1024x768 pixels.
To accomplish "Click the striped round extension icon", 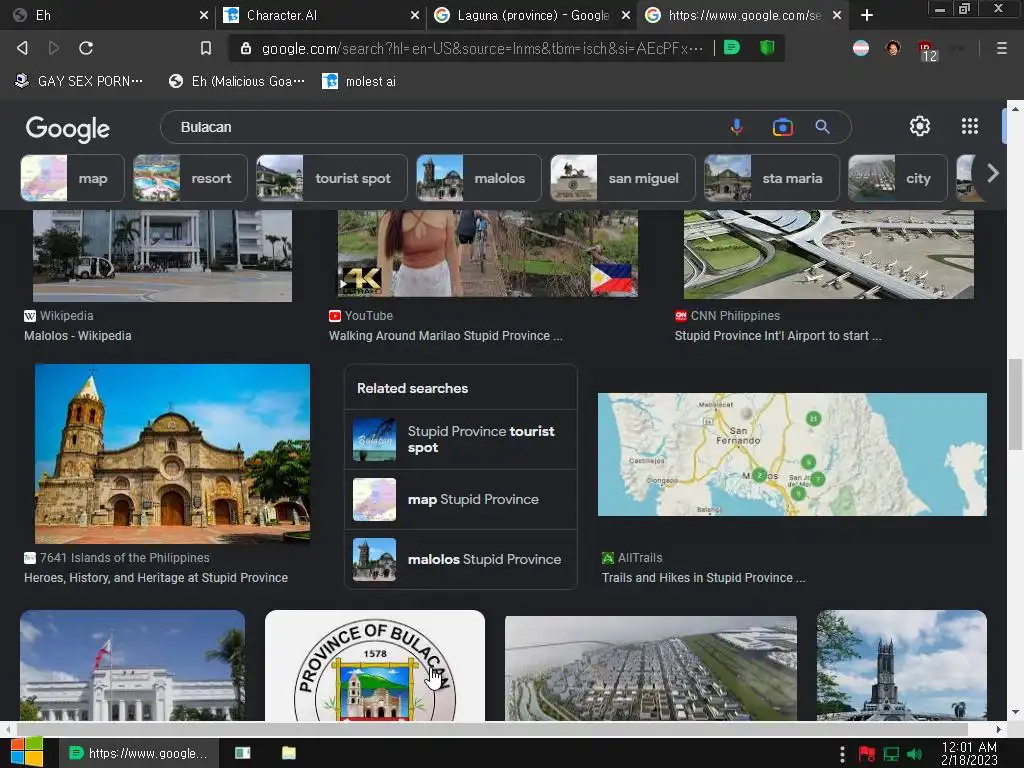I will point(861,48).
